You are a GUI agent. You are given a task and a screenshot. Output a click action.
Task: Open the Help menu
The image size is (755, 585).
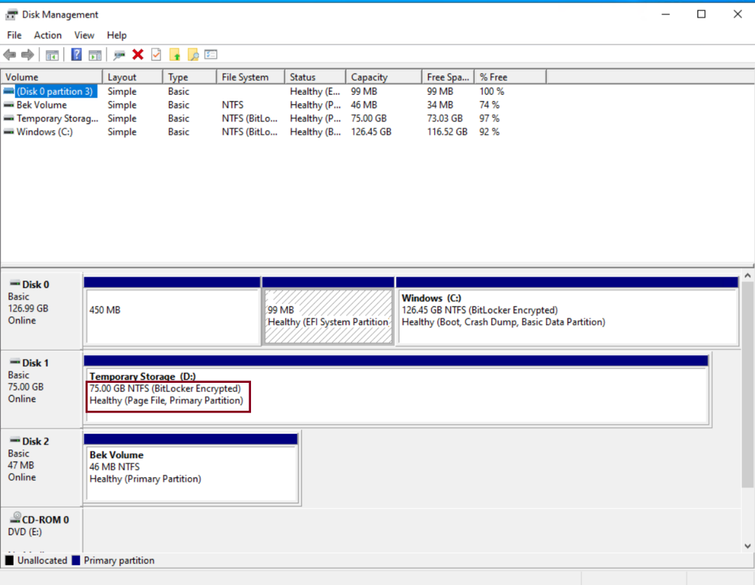(x=117, y=35)
